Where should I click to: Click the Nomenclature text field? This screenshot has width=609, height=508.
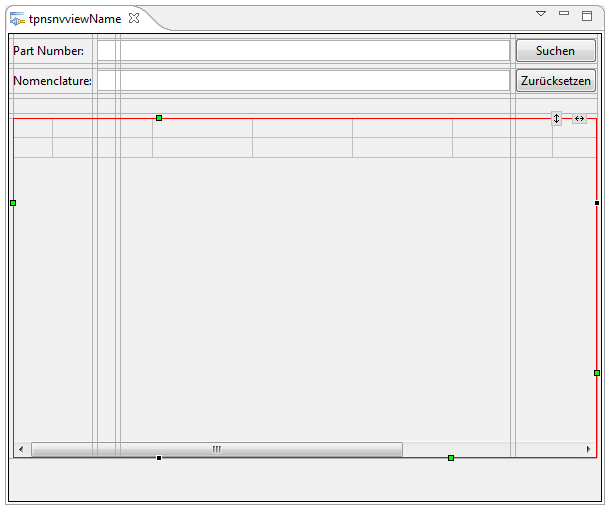coord(303,81)
